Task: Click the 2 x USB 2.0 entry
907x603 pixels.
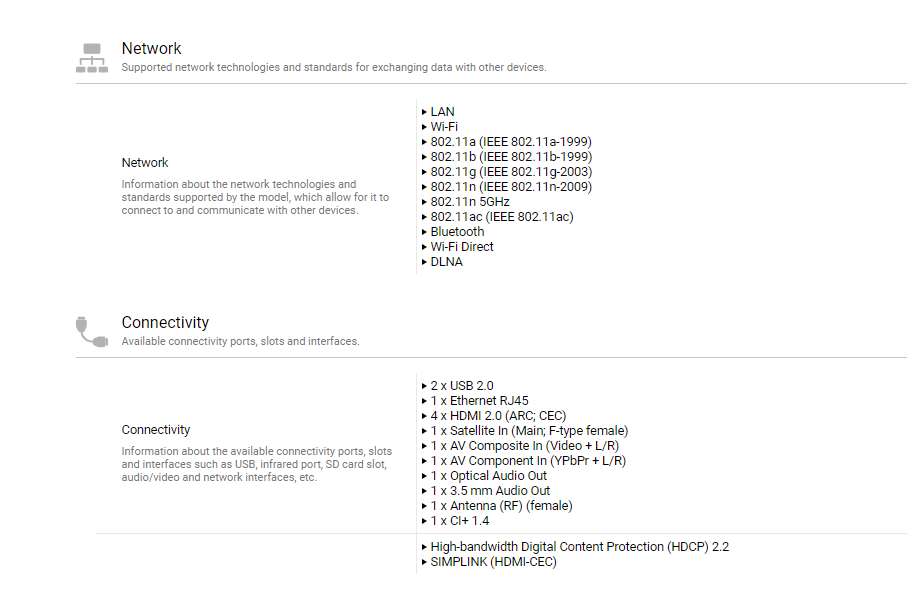Action: click(x=461, y=386)
